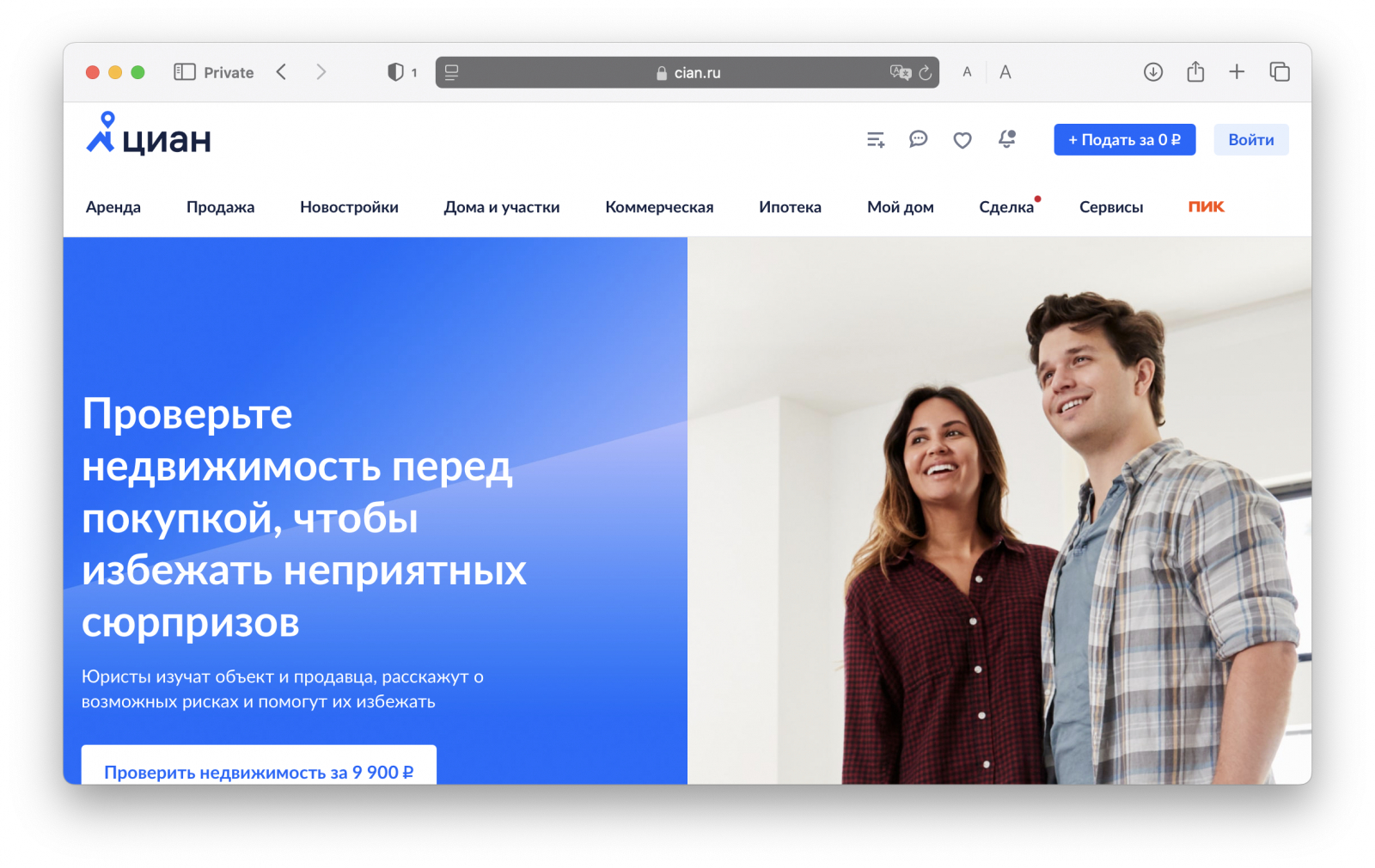Show downloads in Safari toolbar
This screenshot has width=1375, height=868.
coord(1153,72)
